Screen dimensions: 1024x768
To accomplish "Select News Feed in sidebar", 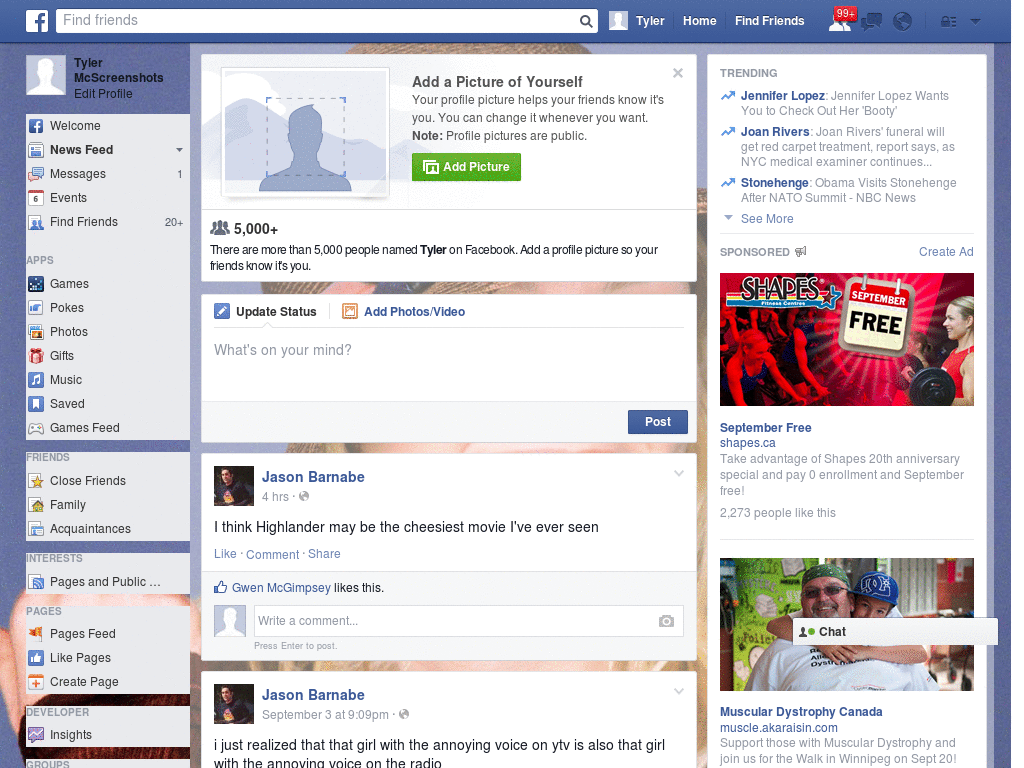I will [82, 150].
